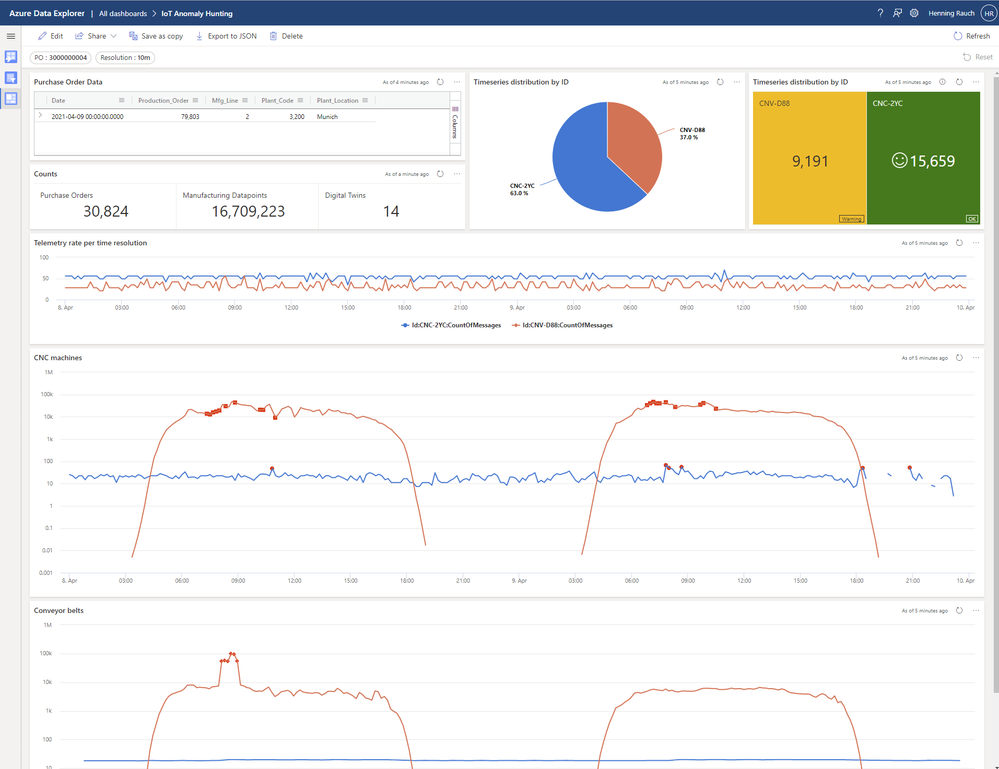Image resolution: width=999 pixels, height=769 pixels.
Task: Open the Plant_Location column menu
Action: tap(364, 101)
